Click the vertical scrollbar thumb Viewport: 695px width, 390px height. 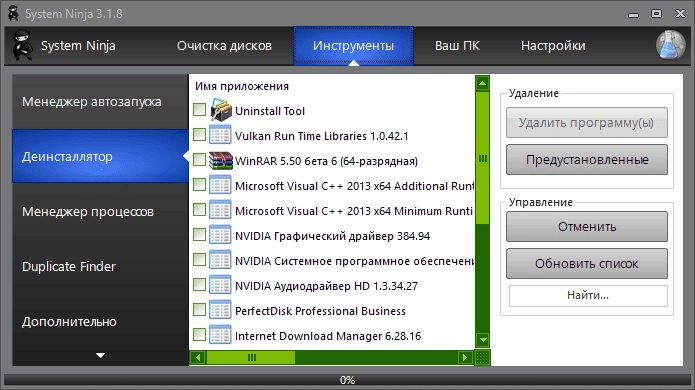click(482, 158)
